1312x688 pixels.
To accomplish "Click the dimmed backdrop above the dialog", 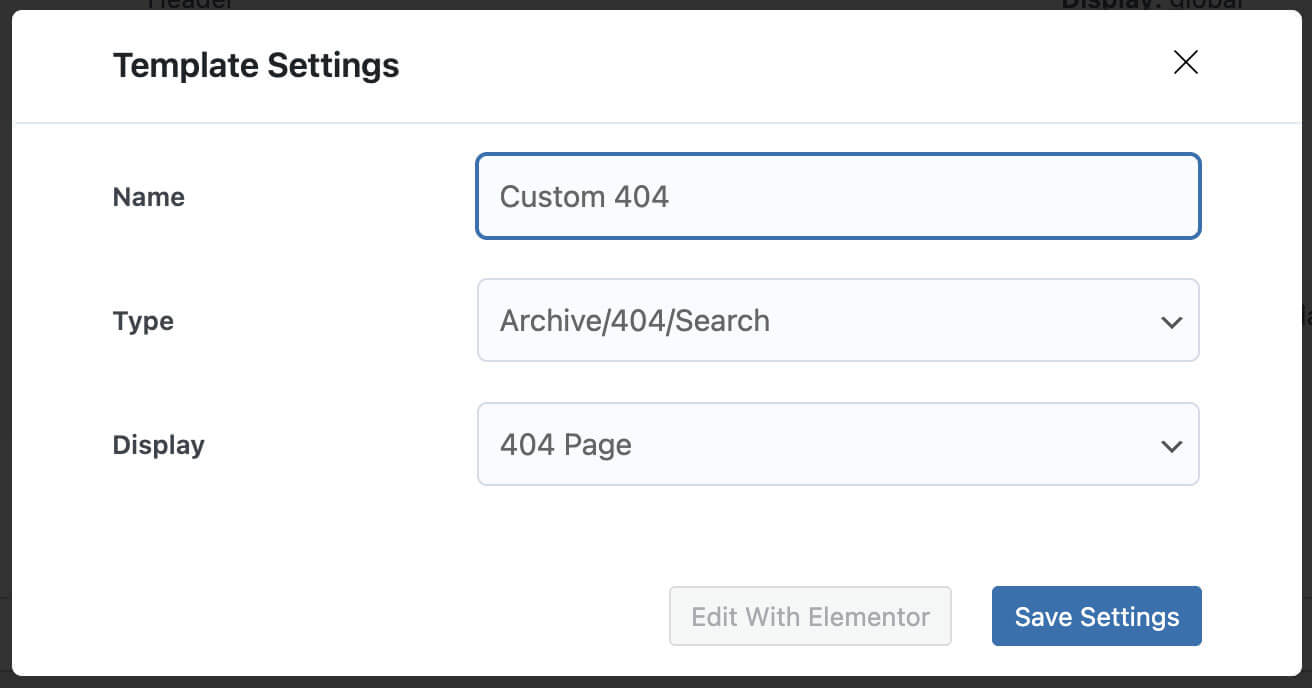I will pos(600,4).
